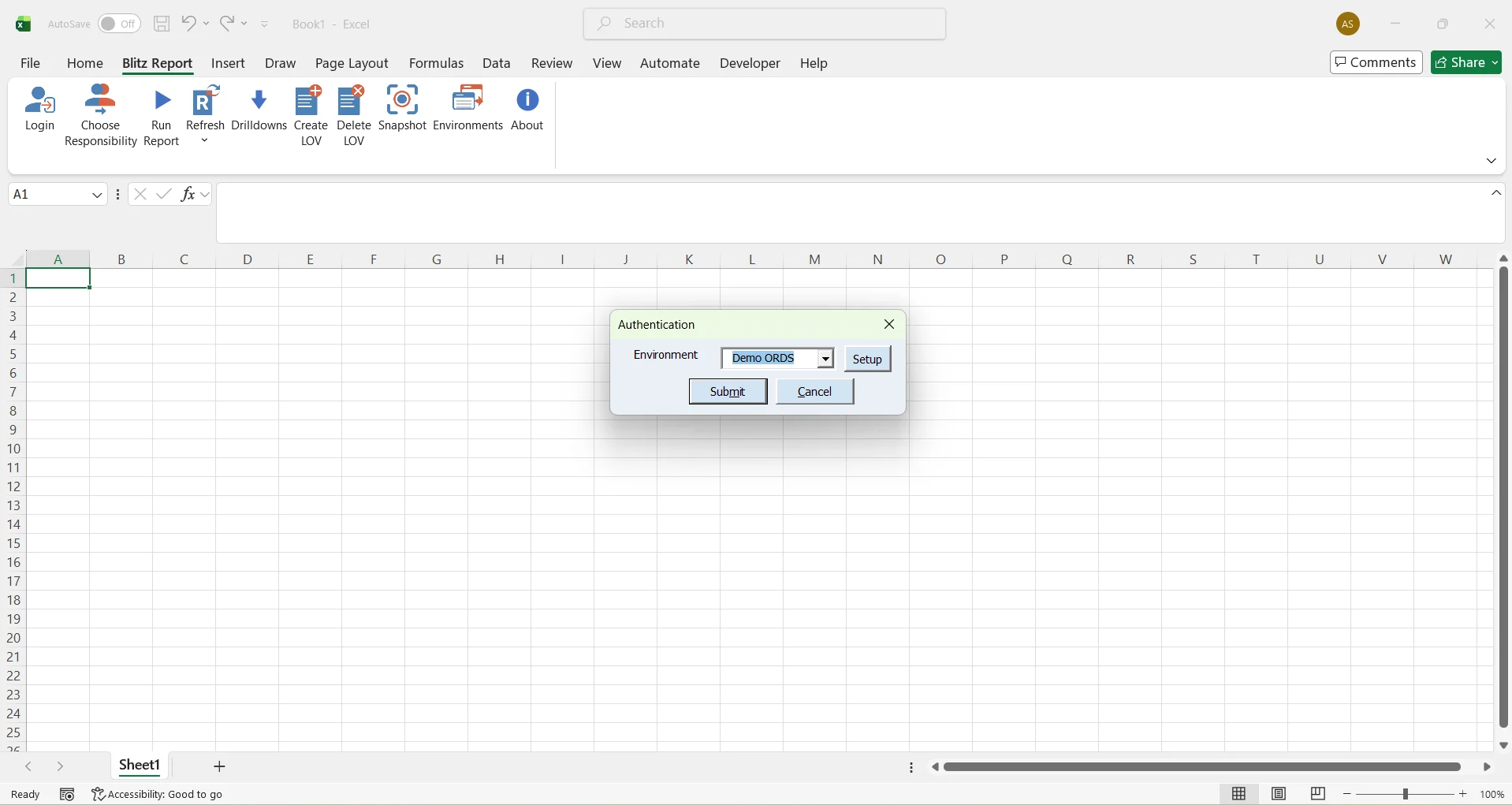Take a Snapshot
The width and height of the screenshot is (1512, 805).
coord(402,109)
